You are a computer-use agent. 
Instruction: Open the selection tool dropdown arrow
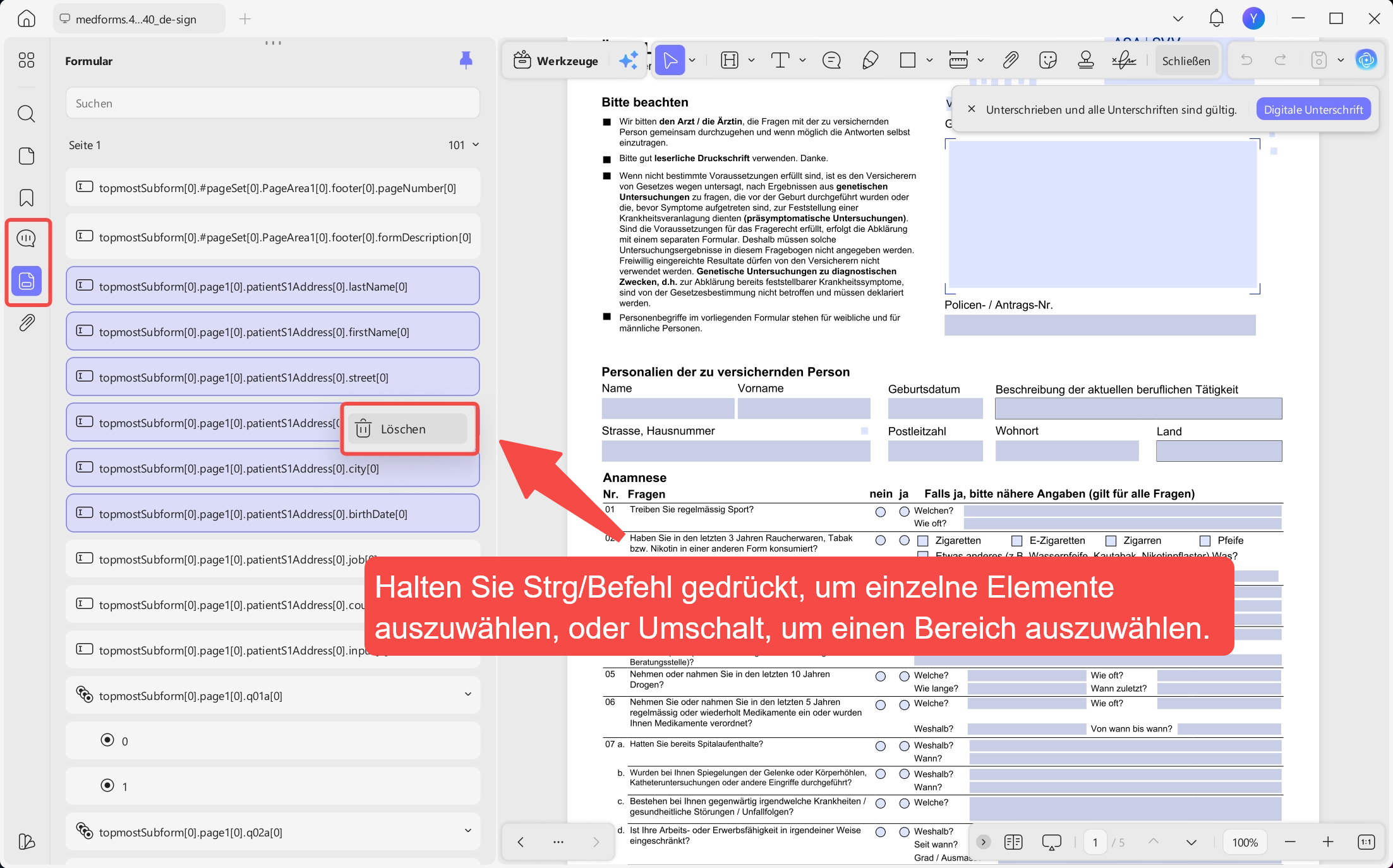point(692,61)
